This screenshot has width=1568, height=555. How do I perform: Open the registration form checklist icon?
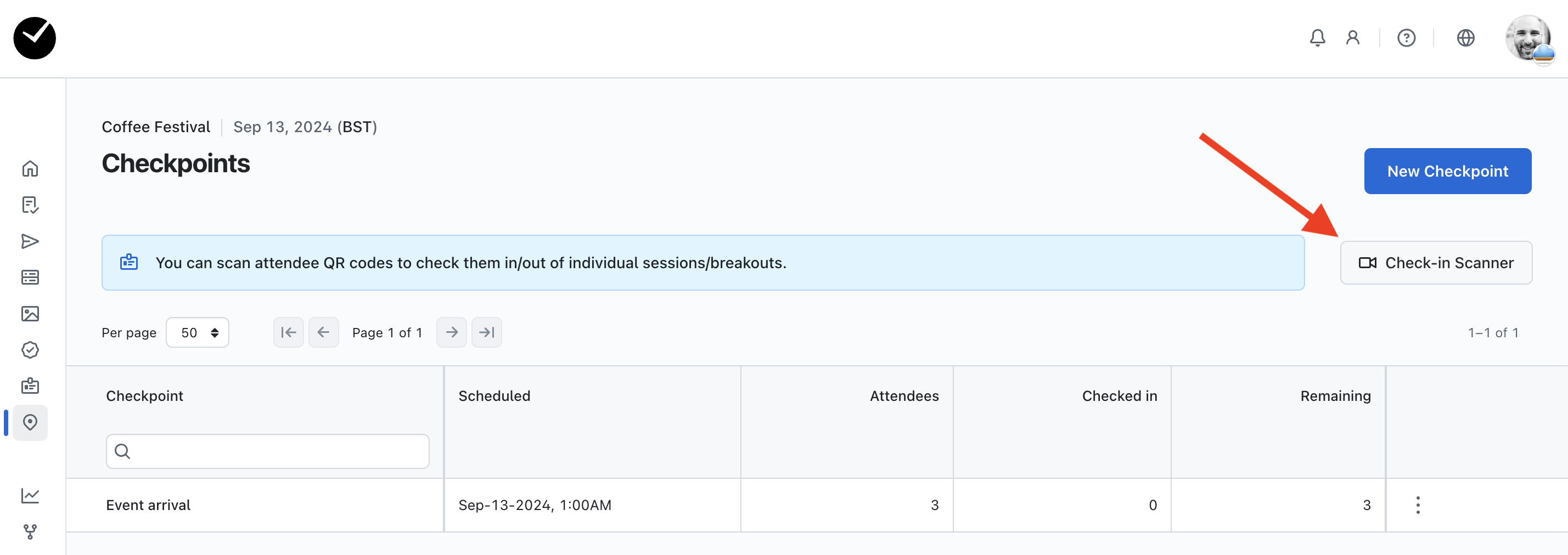(30, 205)
